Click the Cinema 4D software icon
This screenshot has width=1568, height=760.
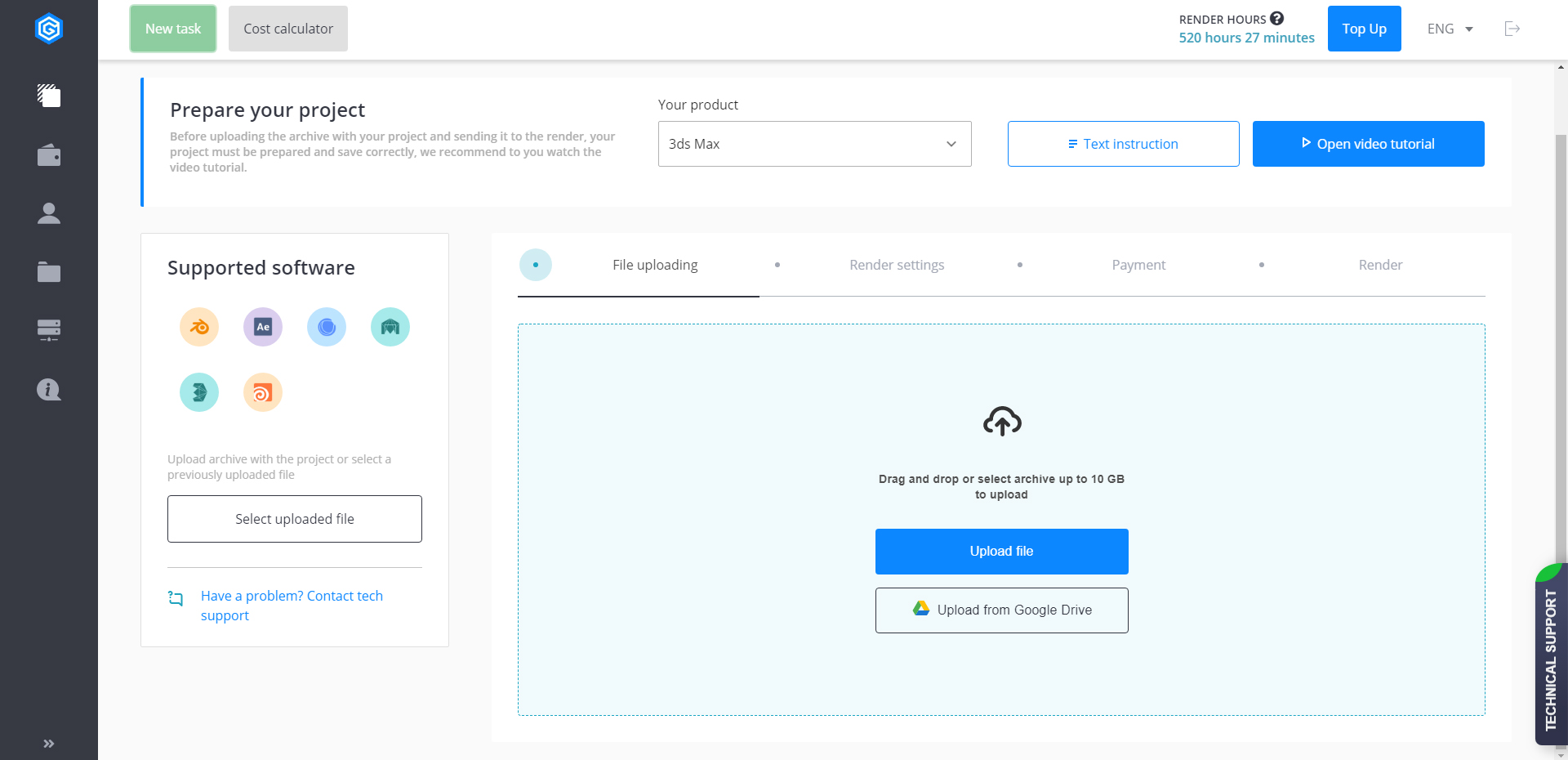tap(327, 327)
